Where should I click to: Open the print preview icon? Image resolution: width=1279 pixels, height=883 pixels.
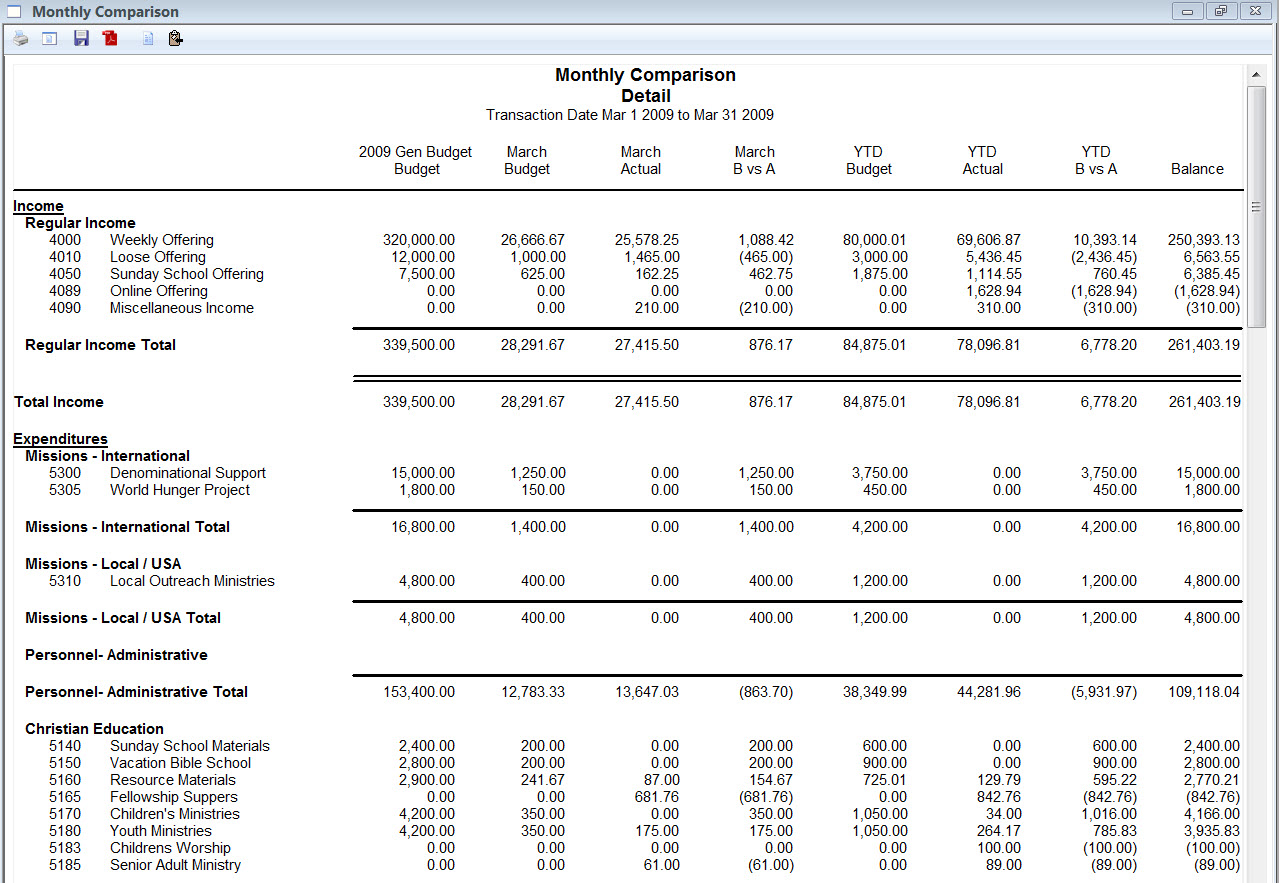pos(49,39)
